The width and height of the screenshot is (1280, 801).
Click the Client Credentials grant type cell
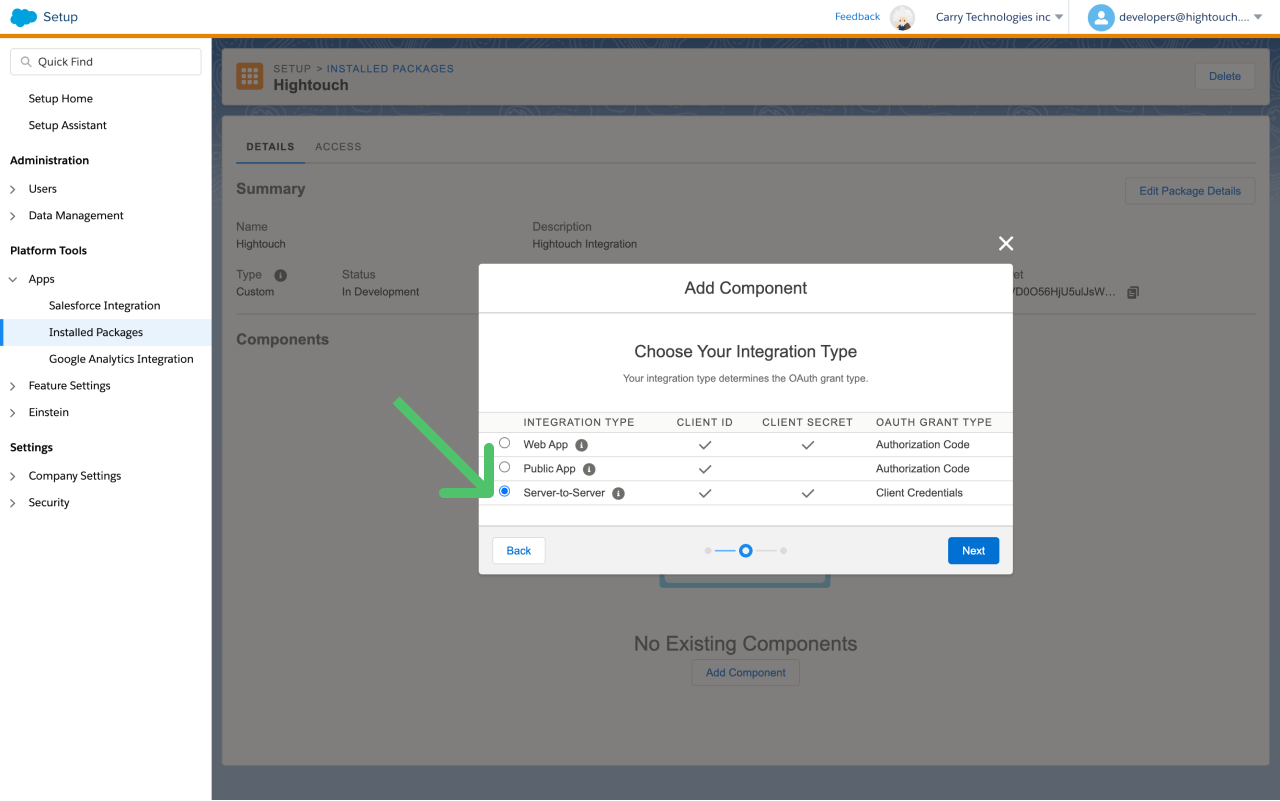(919, 493)
